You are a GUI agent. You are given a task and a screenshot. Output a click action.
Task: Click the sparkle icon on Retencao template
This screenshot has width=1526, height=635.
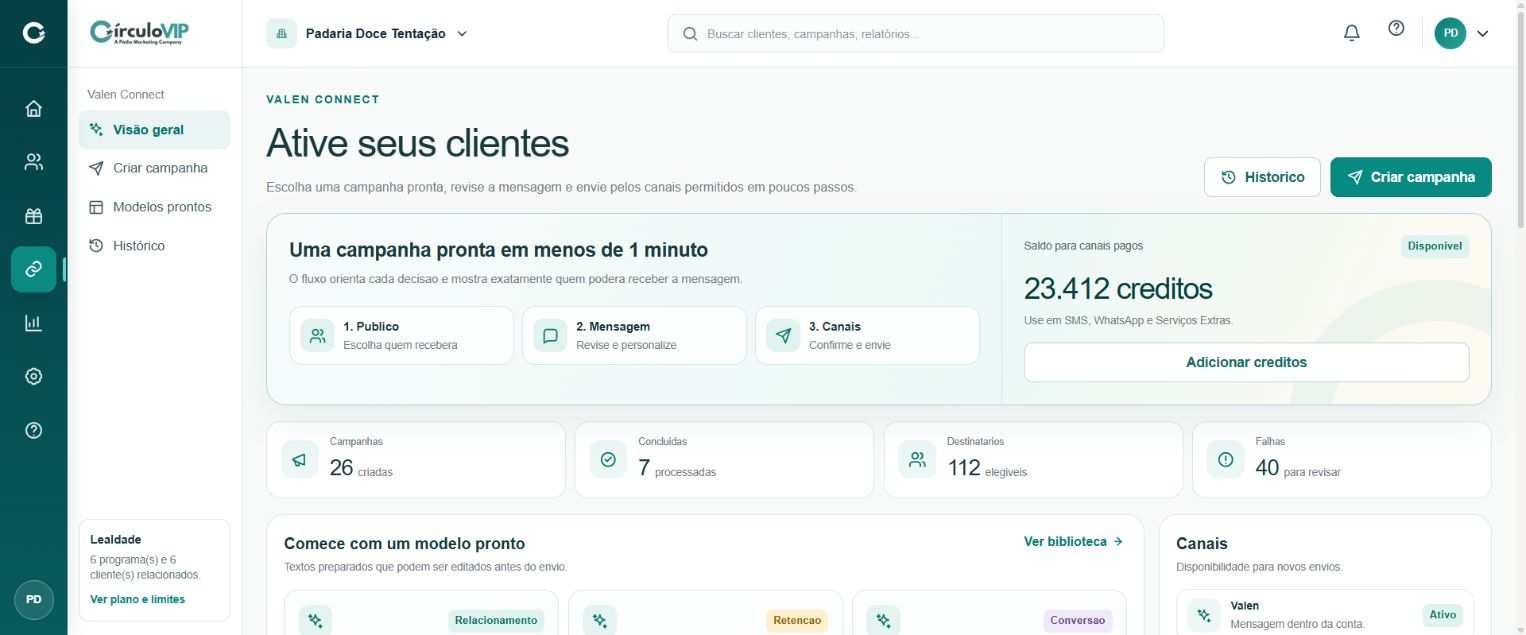599,620
